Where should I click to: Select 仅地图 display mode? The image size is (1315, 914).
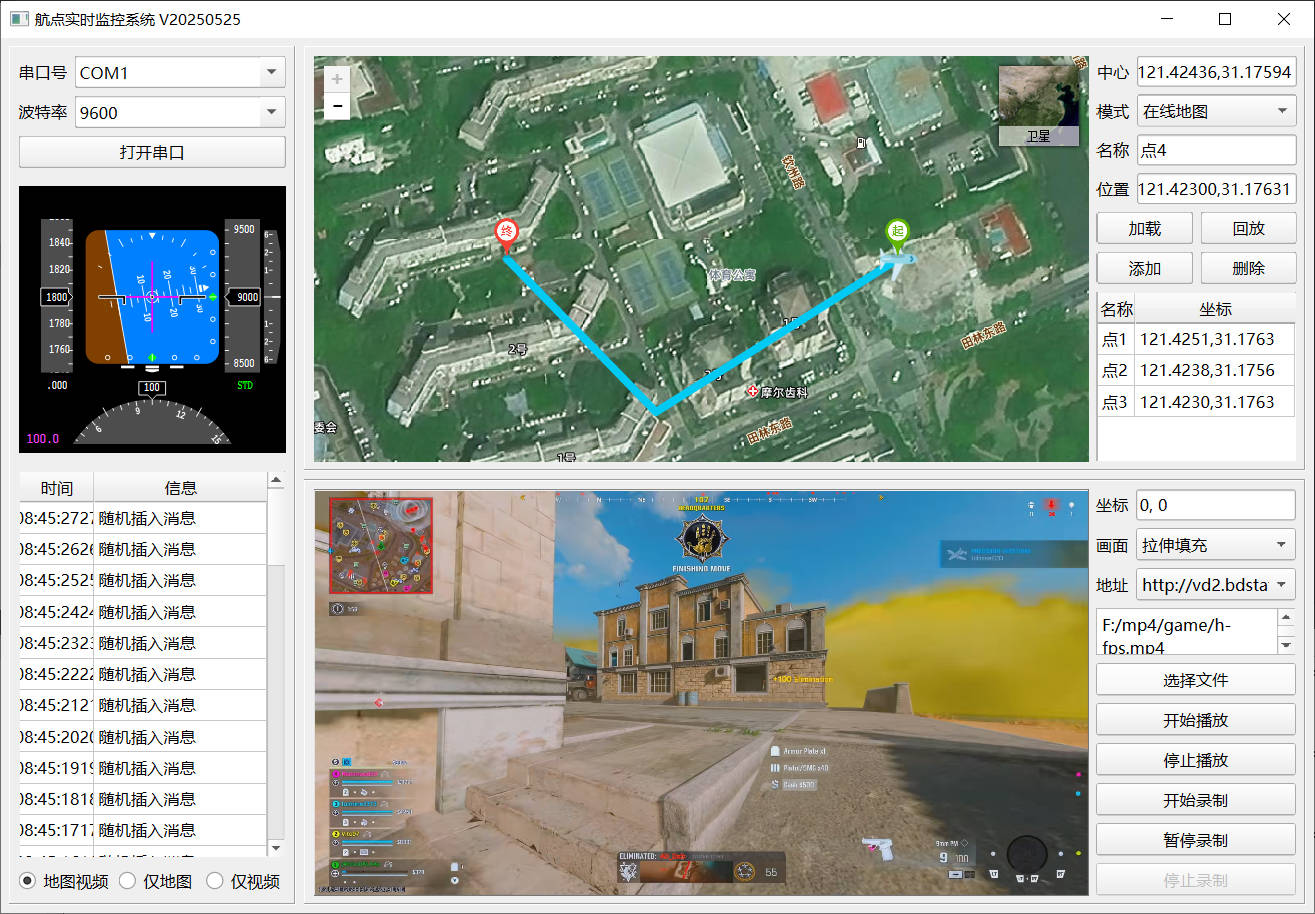click(x=155, y=881)
